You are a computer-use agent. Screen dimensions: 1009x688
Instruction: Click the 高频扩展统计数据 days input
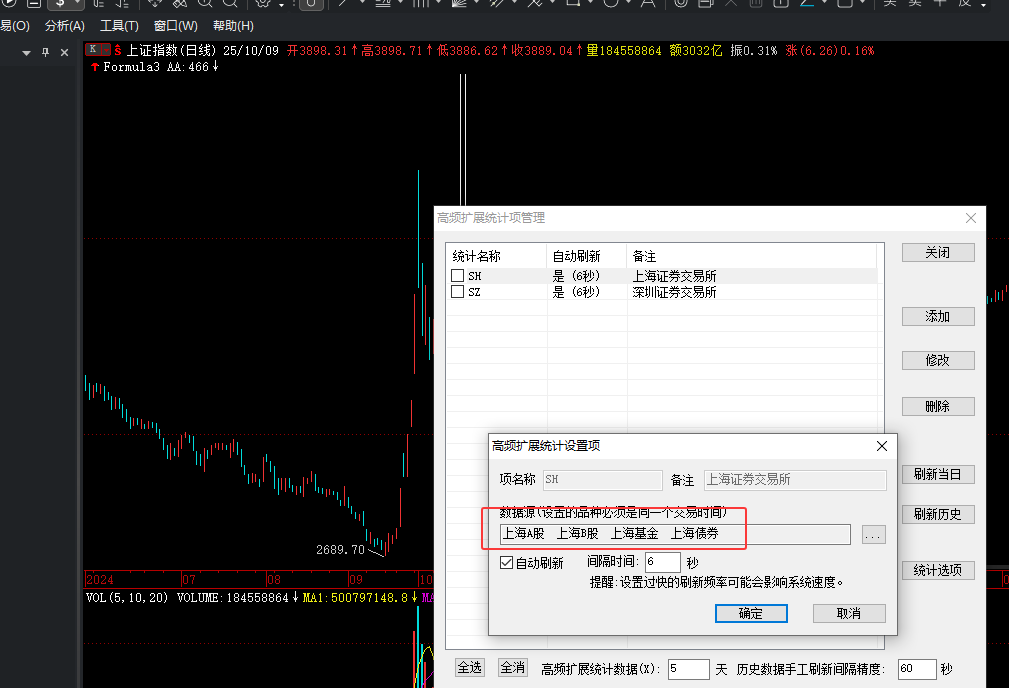coord(689,669)
